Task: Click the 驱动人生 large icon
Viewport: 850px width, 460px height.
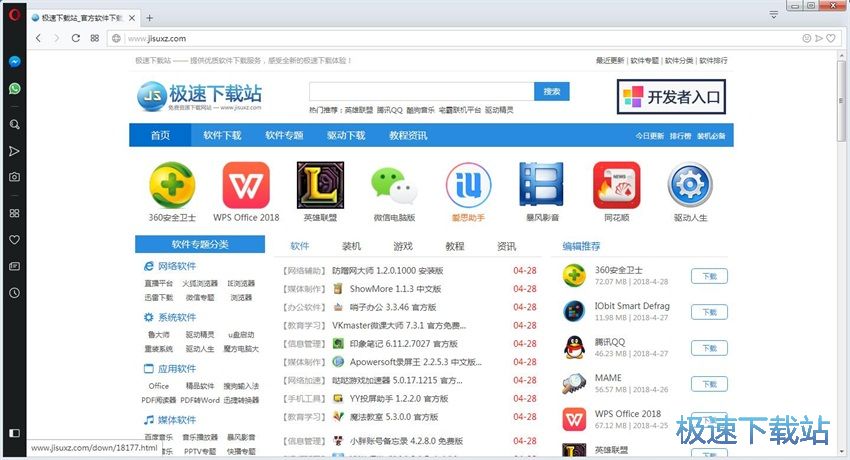Action: pyautogui.click(x=690, y=185)
